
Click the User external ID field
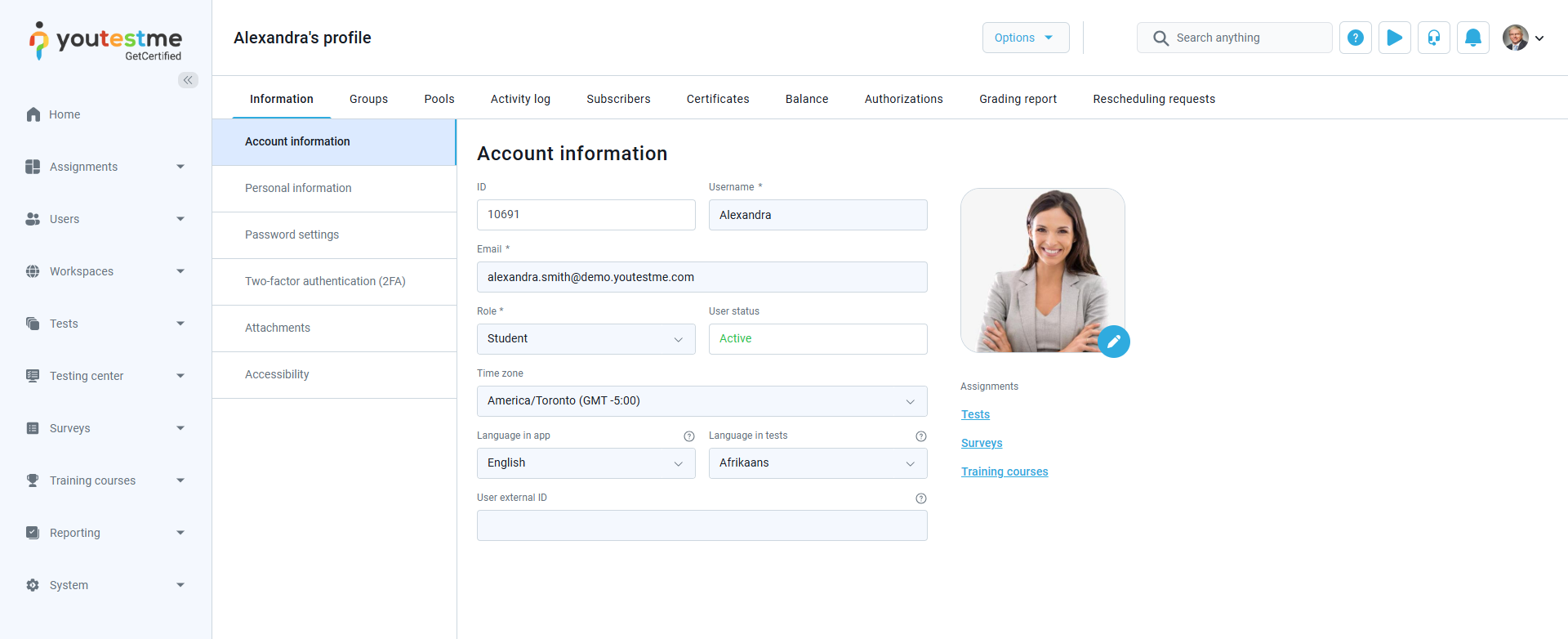click(702, 525)
